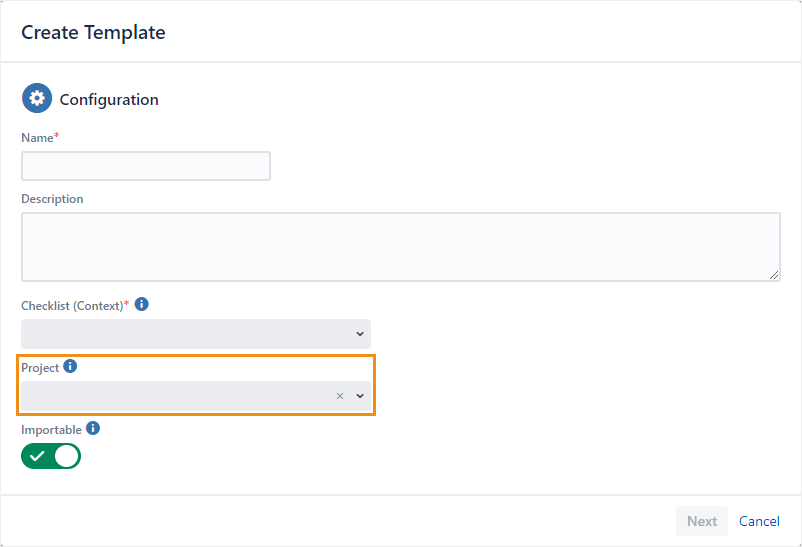
Task: Click the Checklist (Context) label text
Action: [x=71, y=305]
